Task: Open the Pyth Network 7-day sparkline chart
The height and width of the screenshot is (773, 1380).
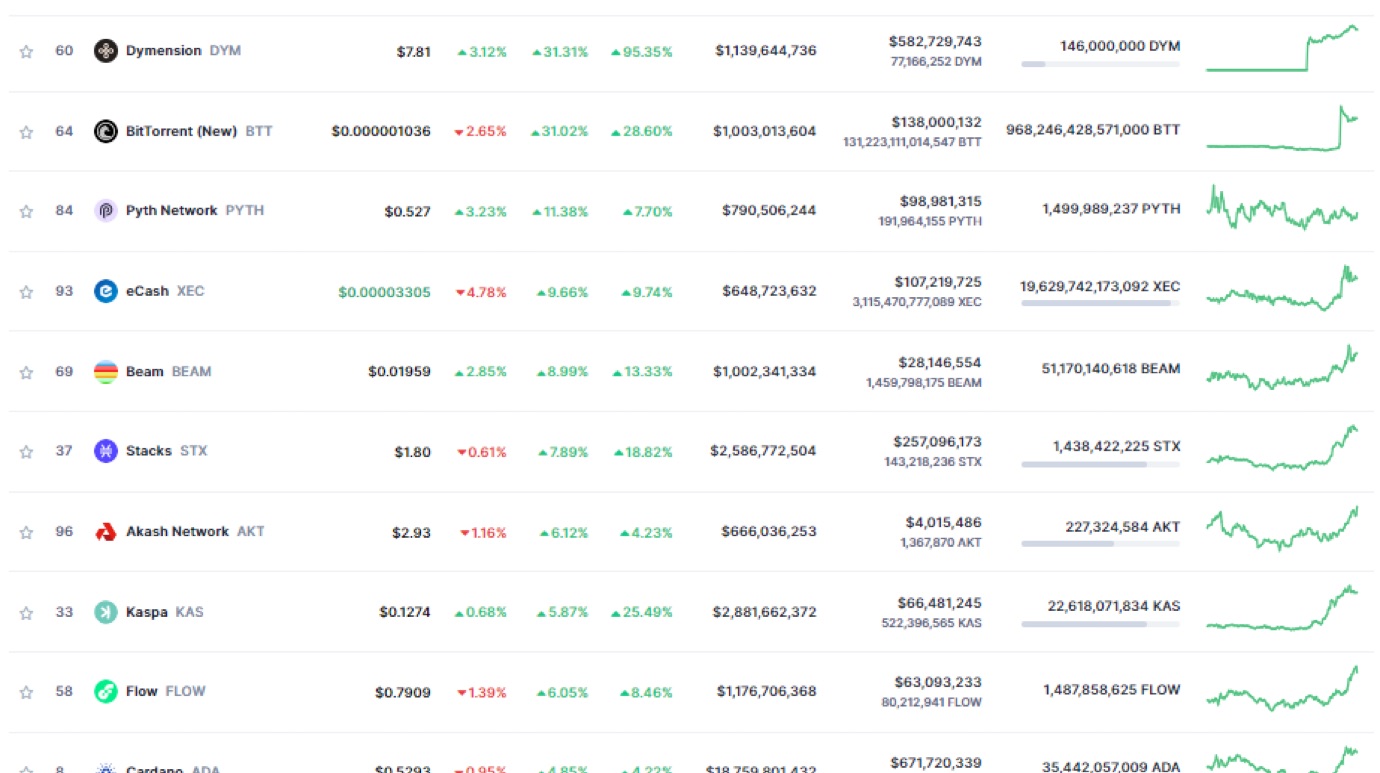Action: (1282, 208)
